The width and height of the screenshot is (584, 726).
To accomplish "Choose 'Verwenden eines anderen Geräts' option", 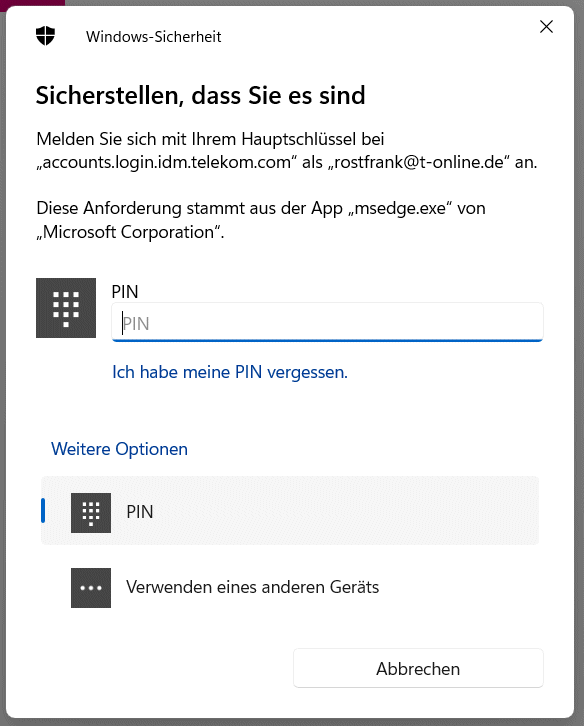I will pos(290,587).
